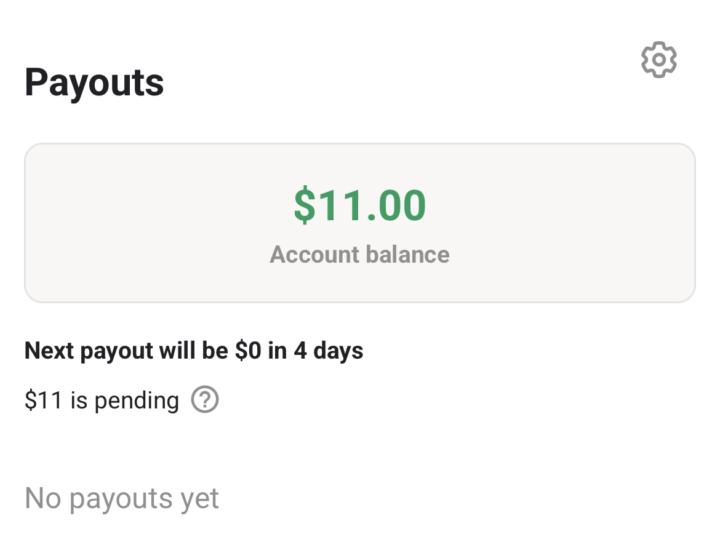Click the Account balance label

coord(359,254)
